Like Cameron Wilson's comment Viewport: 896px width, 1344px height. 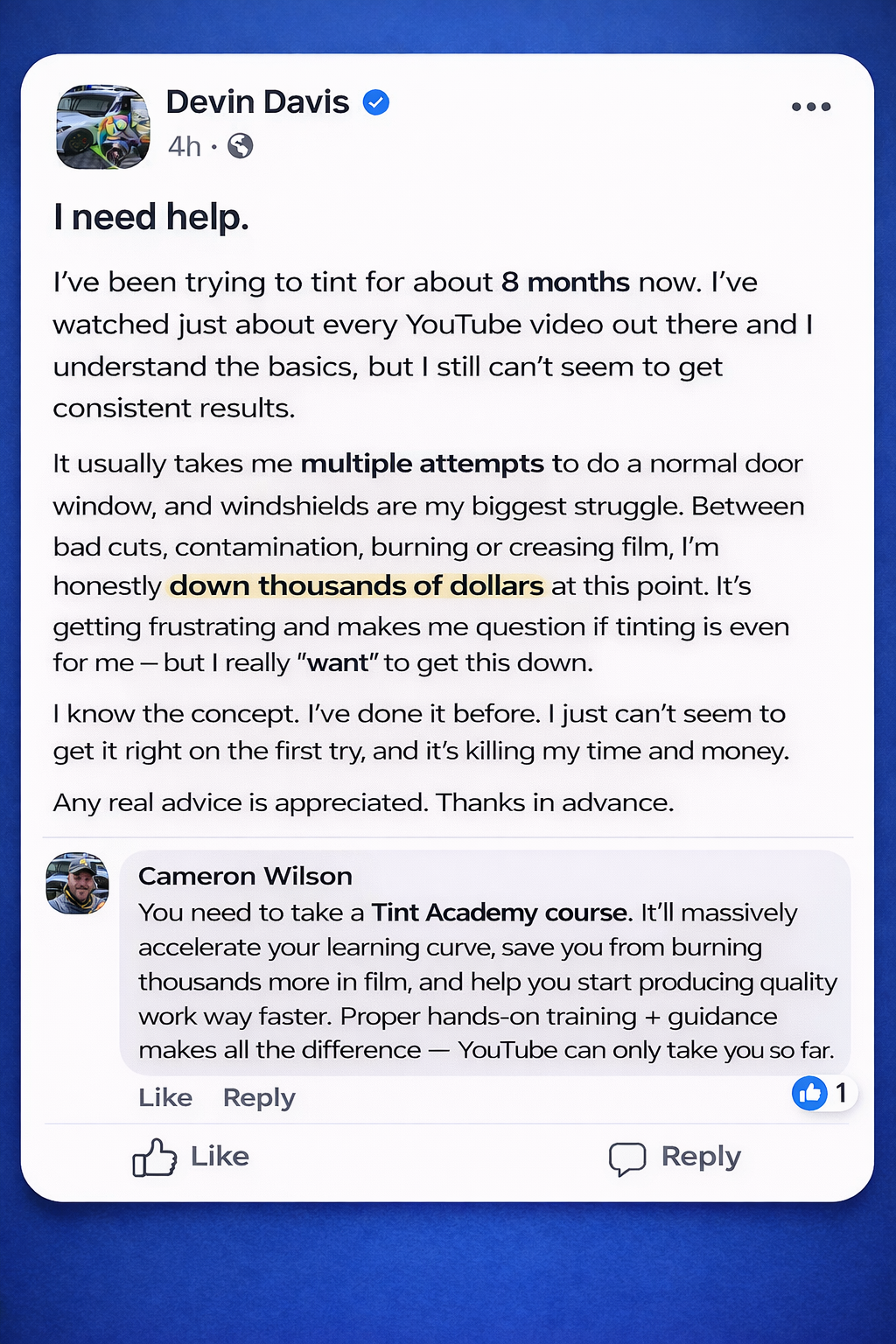(x=164, y=1097)
